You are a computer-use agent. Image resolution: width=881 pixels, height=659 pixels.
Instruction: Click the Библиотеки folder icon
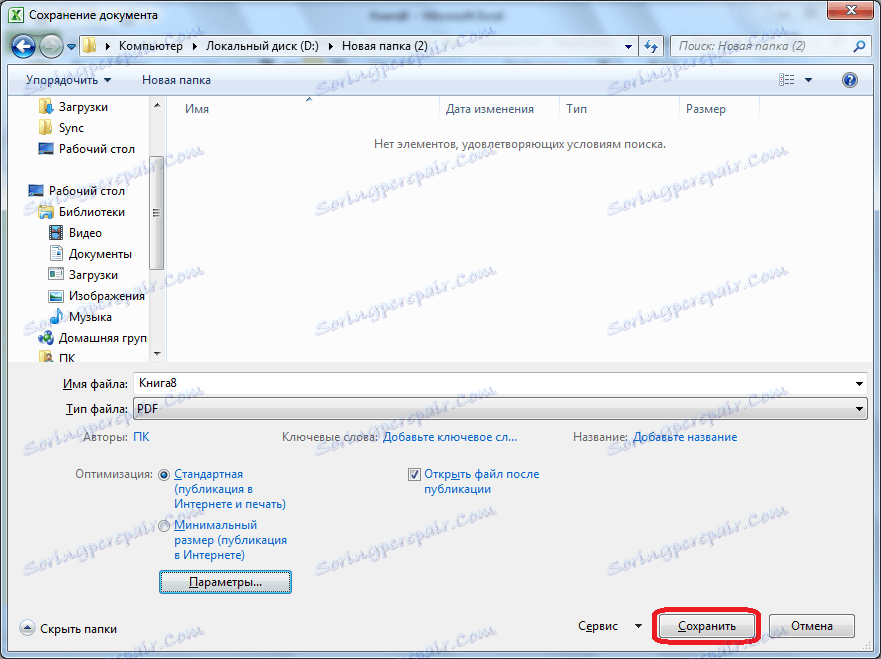46,212
